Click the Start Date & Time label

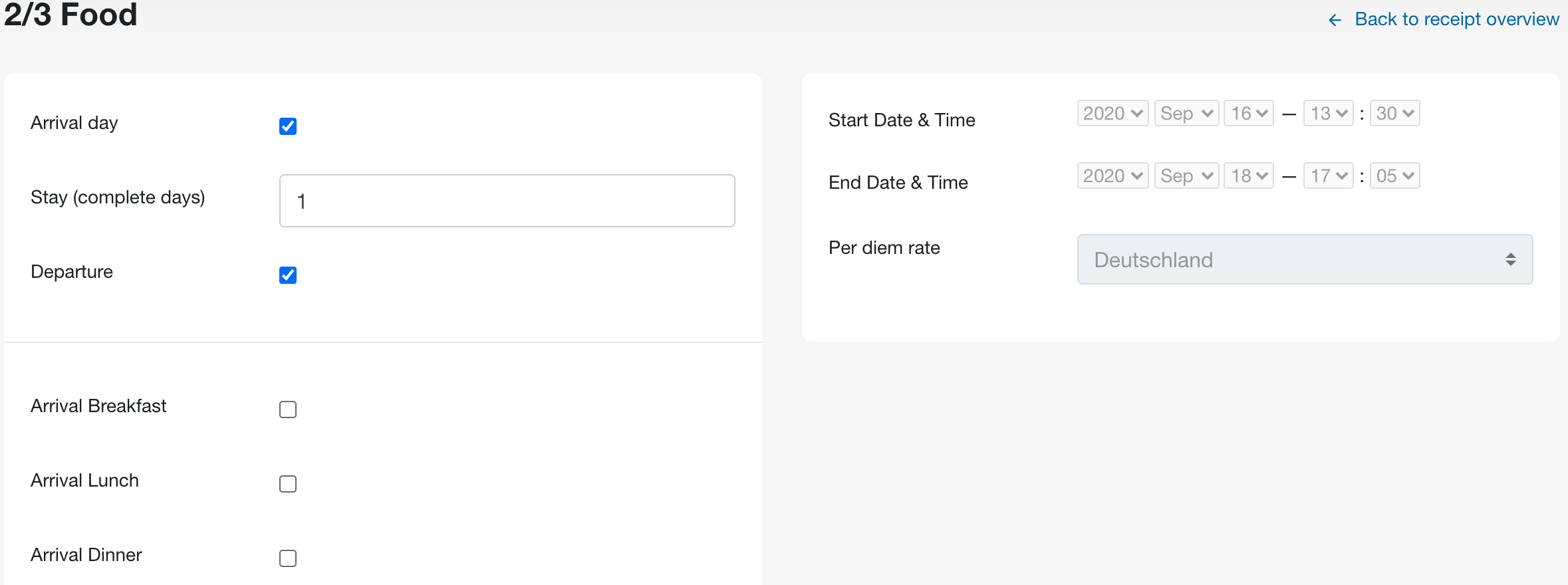pyautogui.click(x=902, y=120)
